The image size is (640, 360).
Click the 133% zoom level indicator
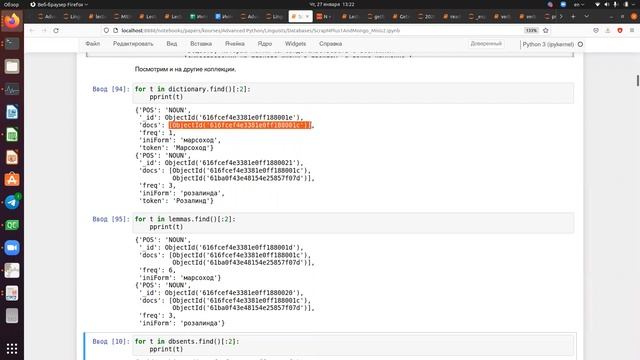[531, 31]
